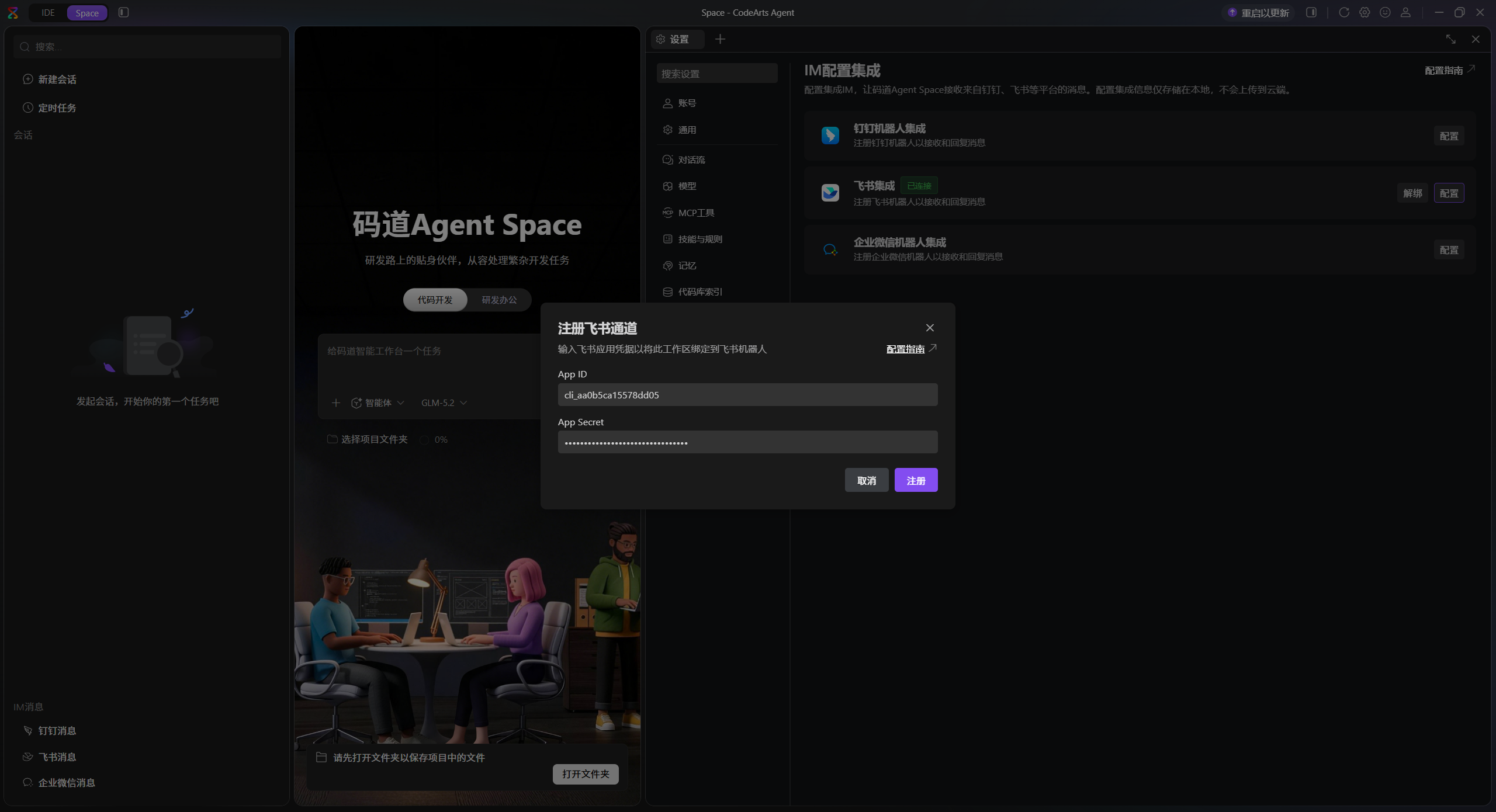Add a new tab with plus icon
The image size is (1496, 812).
(721, 39)
